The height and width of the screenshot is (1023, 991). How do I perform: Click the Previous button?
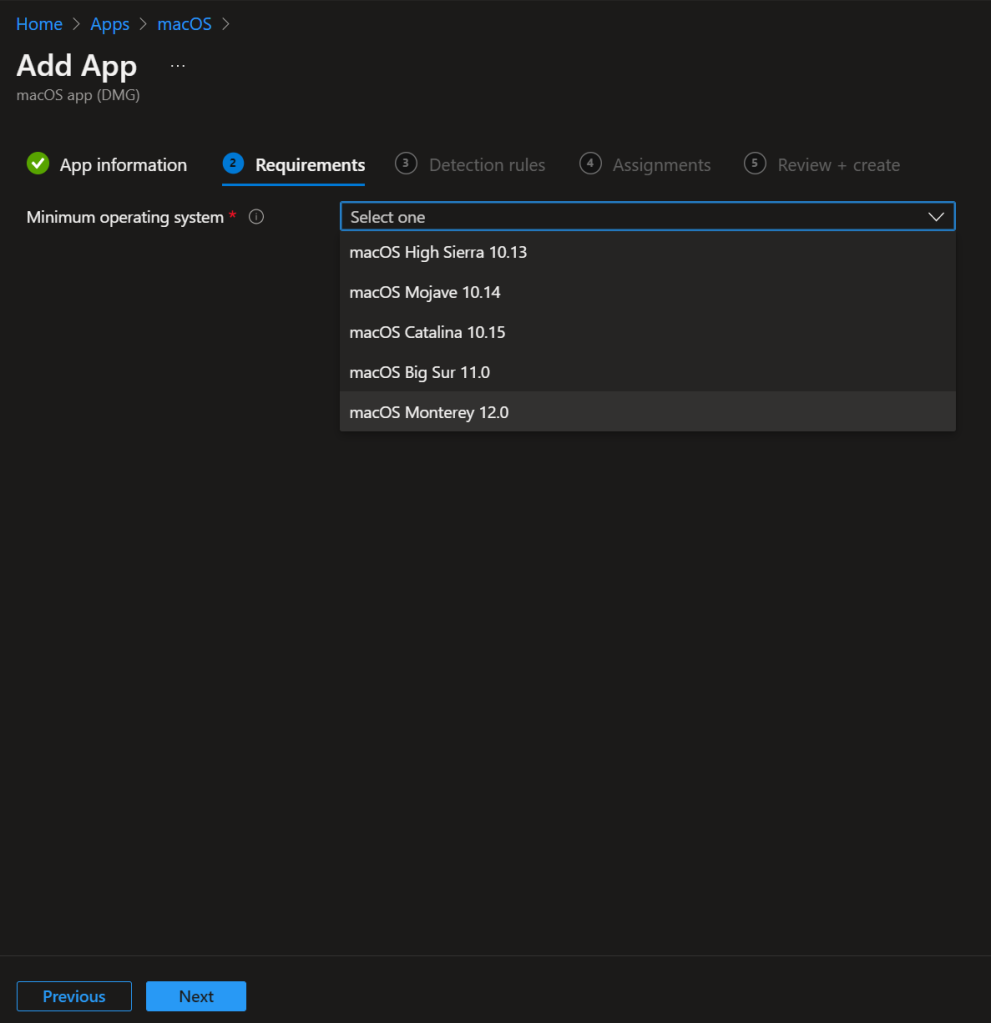[74, 996]
